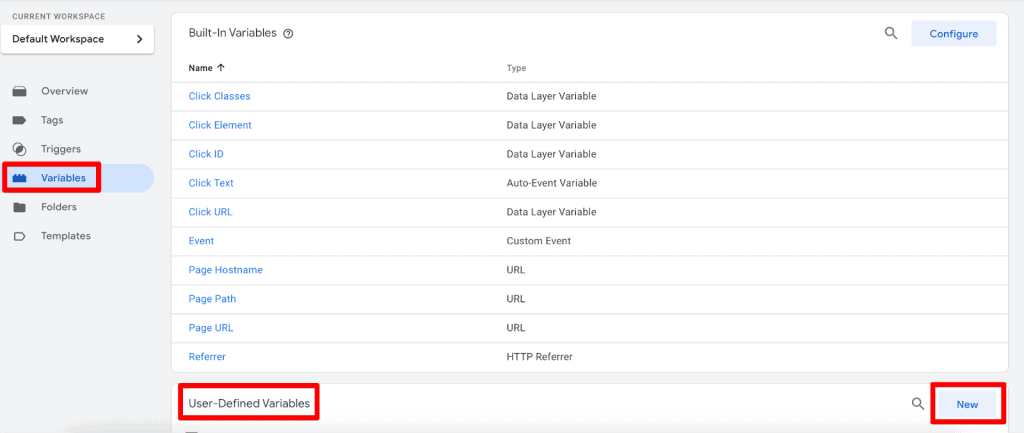Screen dimensions: 1024x433
Task: Click the Triggers circle icon
Action: [x=20, y=150]
